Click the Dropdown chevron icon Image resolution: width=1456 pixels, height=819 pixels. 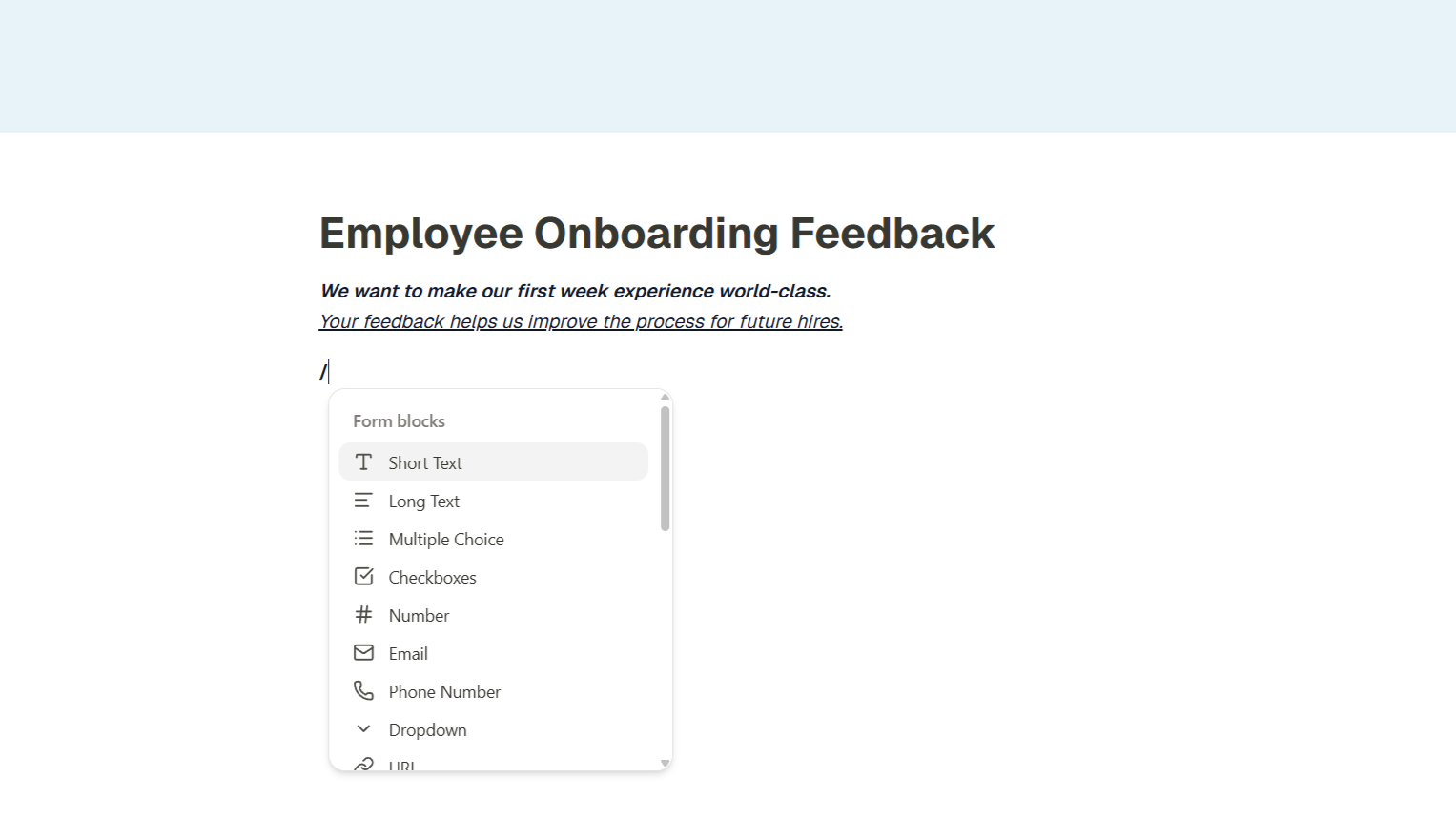pos(363,729)
